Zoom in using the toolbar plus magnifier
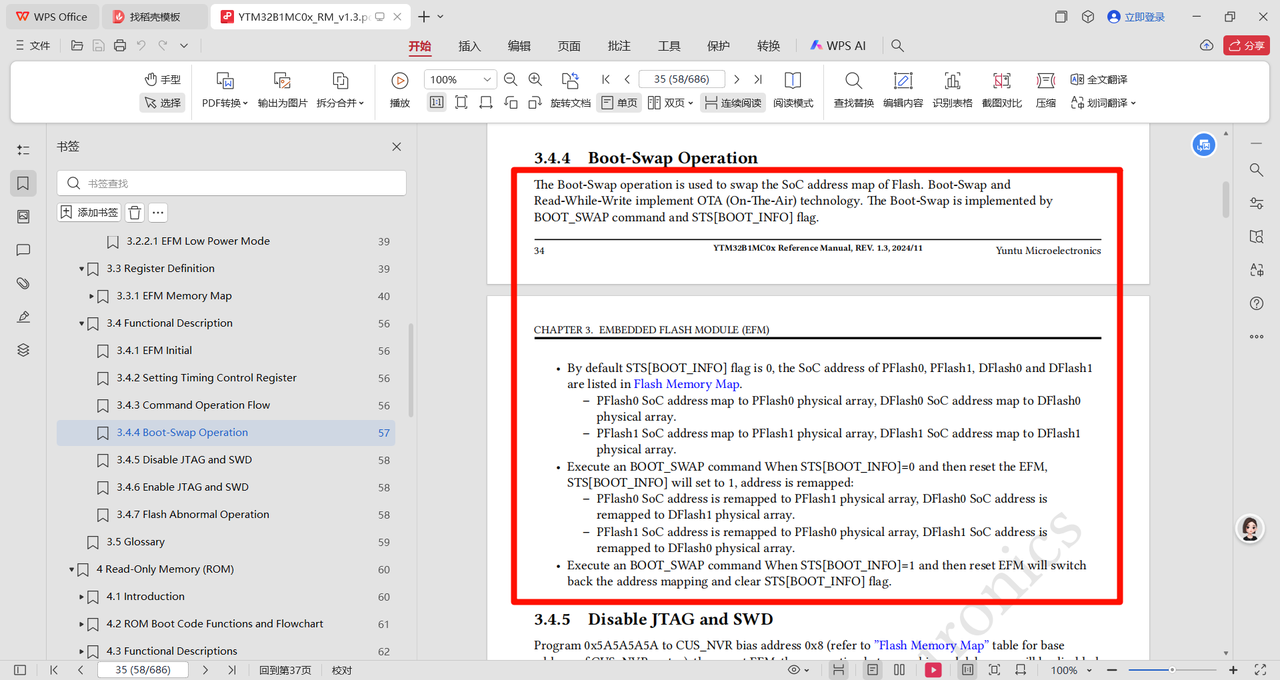 pos(535,79)
